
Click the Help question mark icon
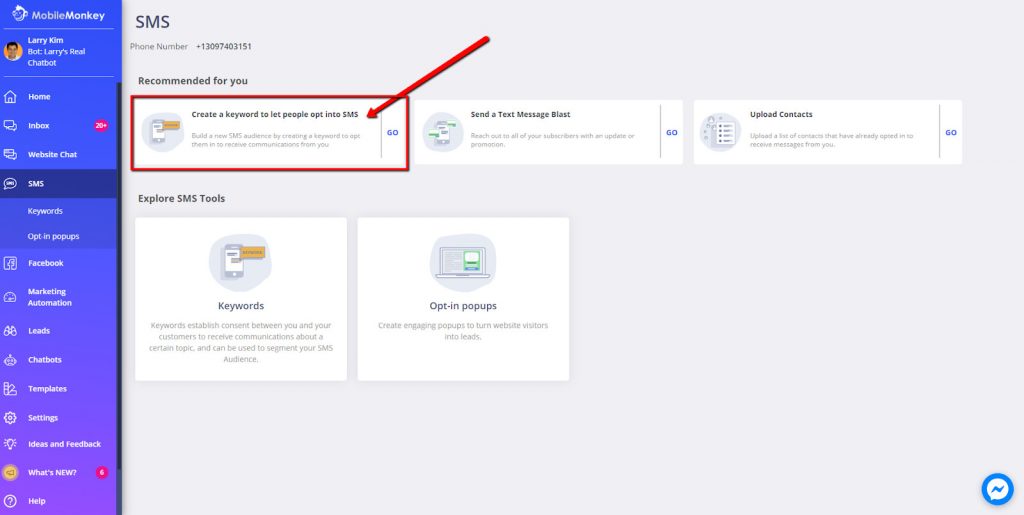10,501
